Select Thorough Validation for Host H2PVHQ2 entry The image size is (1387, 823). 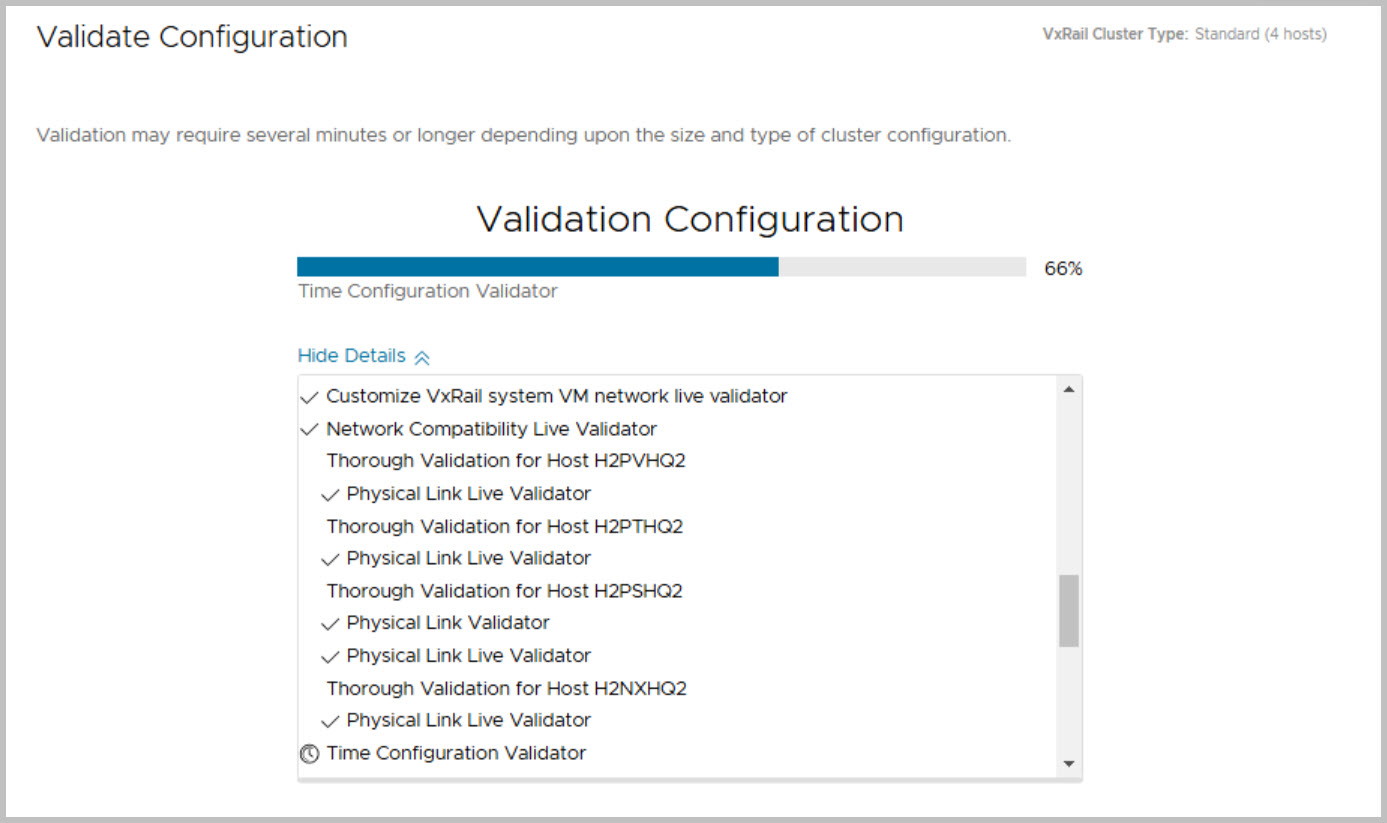(506, 461)
